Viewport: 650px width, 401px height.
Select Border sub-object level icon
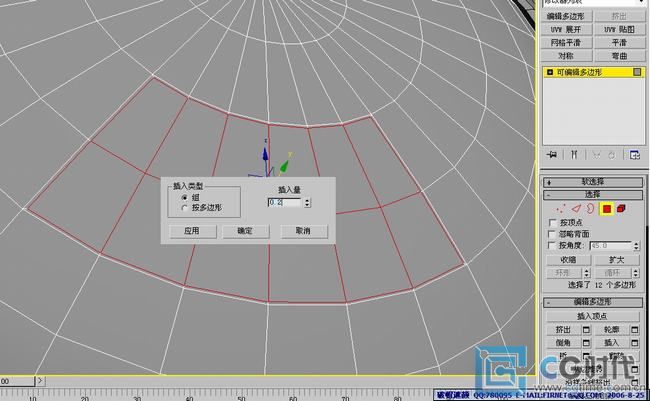(590, 209)
